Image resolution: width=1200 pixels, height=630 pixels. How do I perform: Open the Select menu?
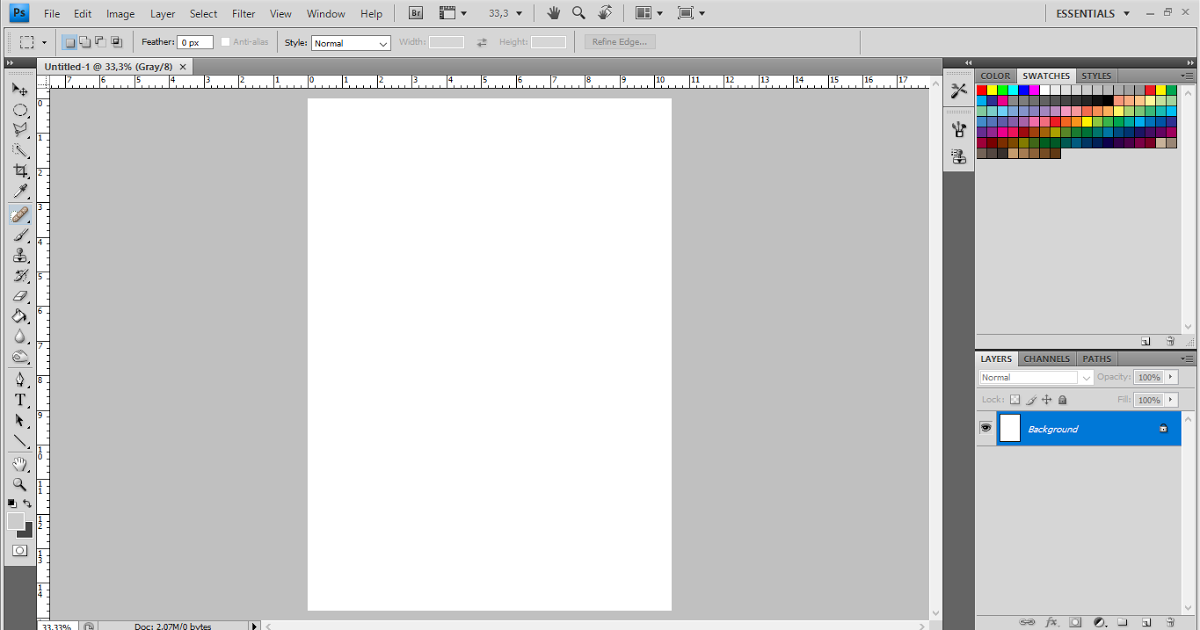(x=203, y=14)
